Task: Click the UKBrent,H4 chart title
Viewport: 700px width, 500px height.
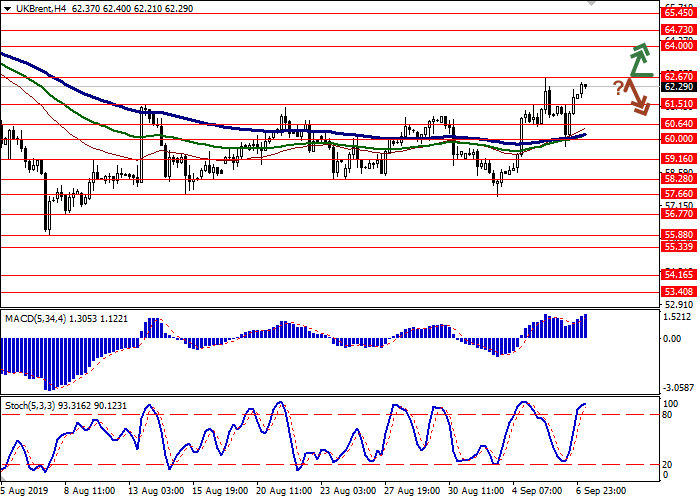Action: pos(36,9)
